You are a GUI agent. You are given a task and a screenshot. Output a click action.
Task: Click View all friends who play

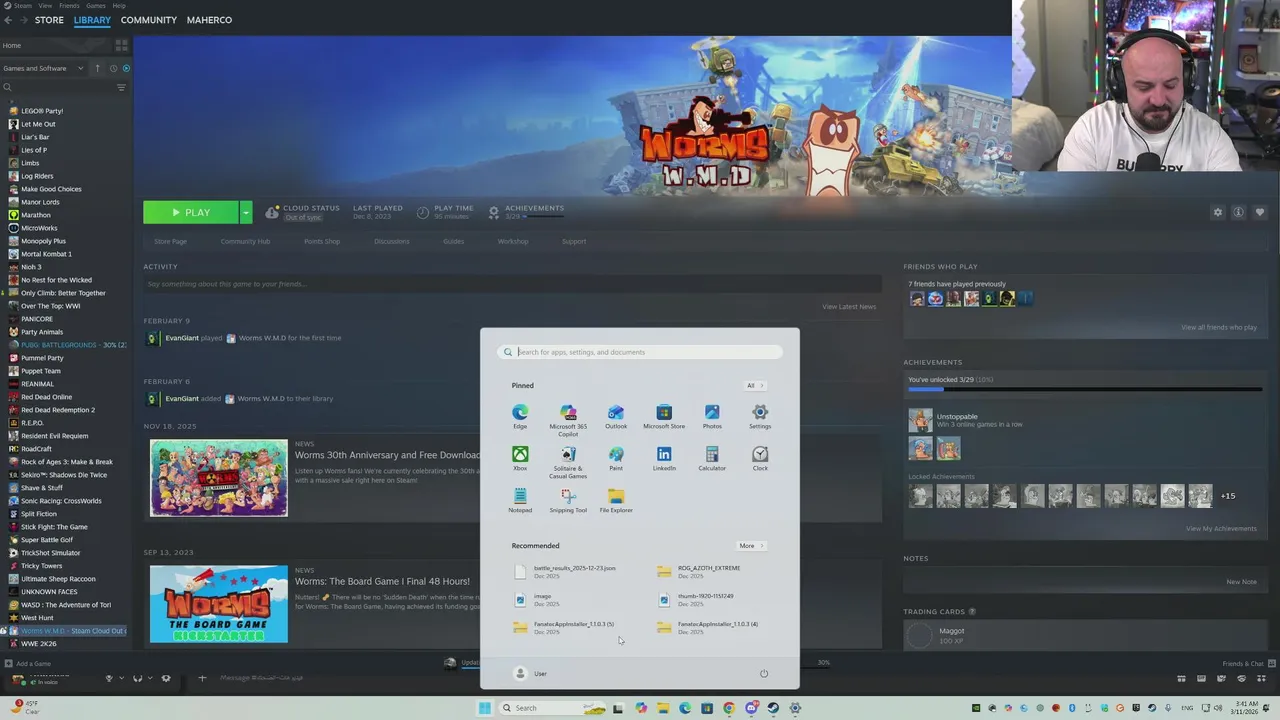(x=1219, y=327)
